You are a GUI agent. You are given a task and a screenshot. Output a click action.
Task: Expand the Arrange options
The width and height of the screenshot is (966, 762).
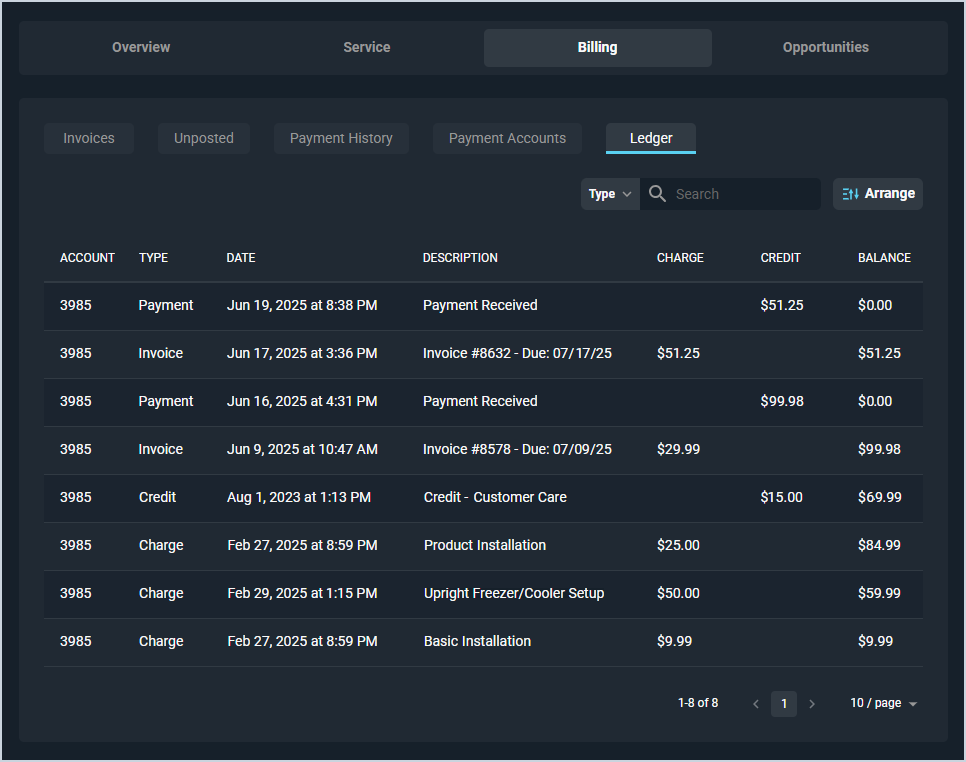point(878,193)
